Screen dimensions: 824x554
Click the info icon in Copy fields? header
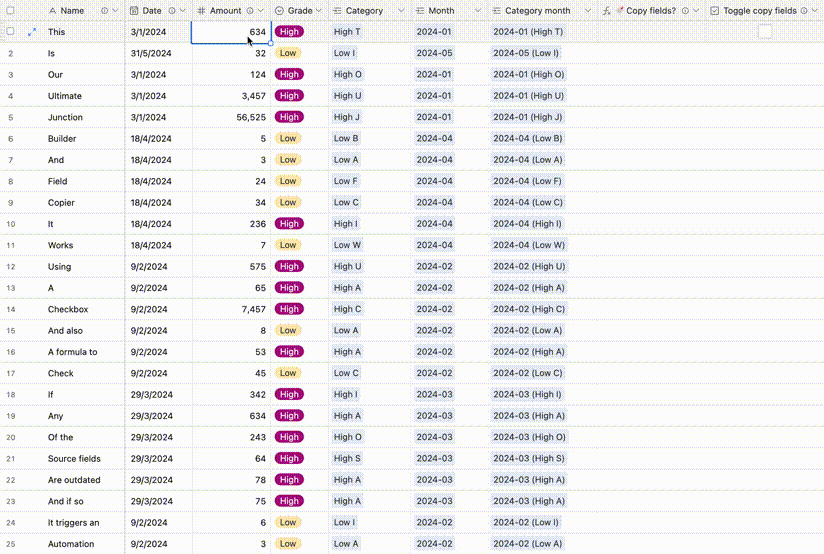(x=686, y=11)
